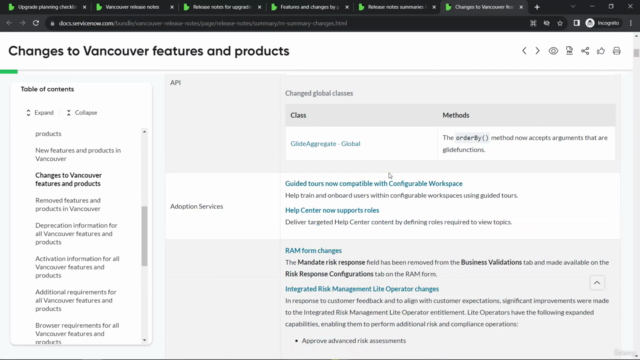
Task: Close the Changes to Vancouver tab
Action: [521, 7]
